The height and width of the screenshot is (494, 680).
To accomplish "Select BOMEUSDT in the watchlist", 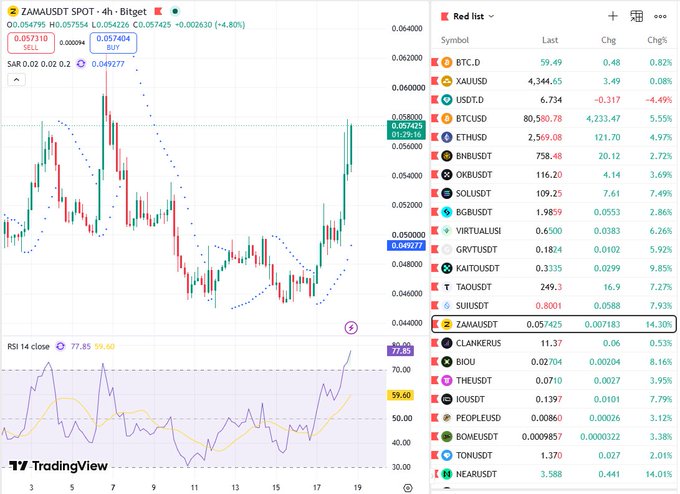I will click(553, 437).
